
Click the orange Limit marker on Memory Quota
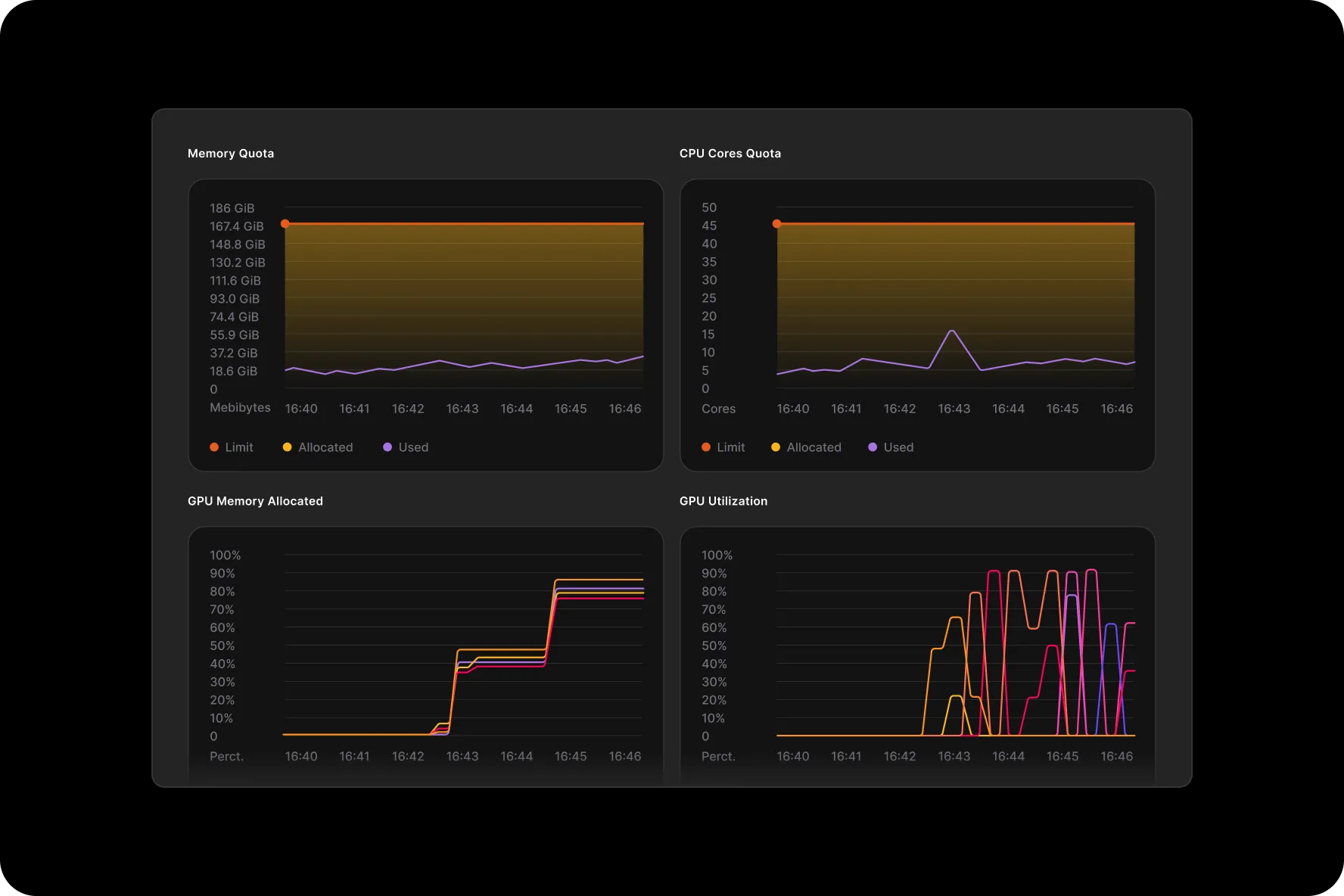[x=285, y=223]
